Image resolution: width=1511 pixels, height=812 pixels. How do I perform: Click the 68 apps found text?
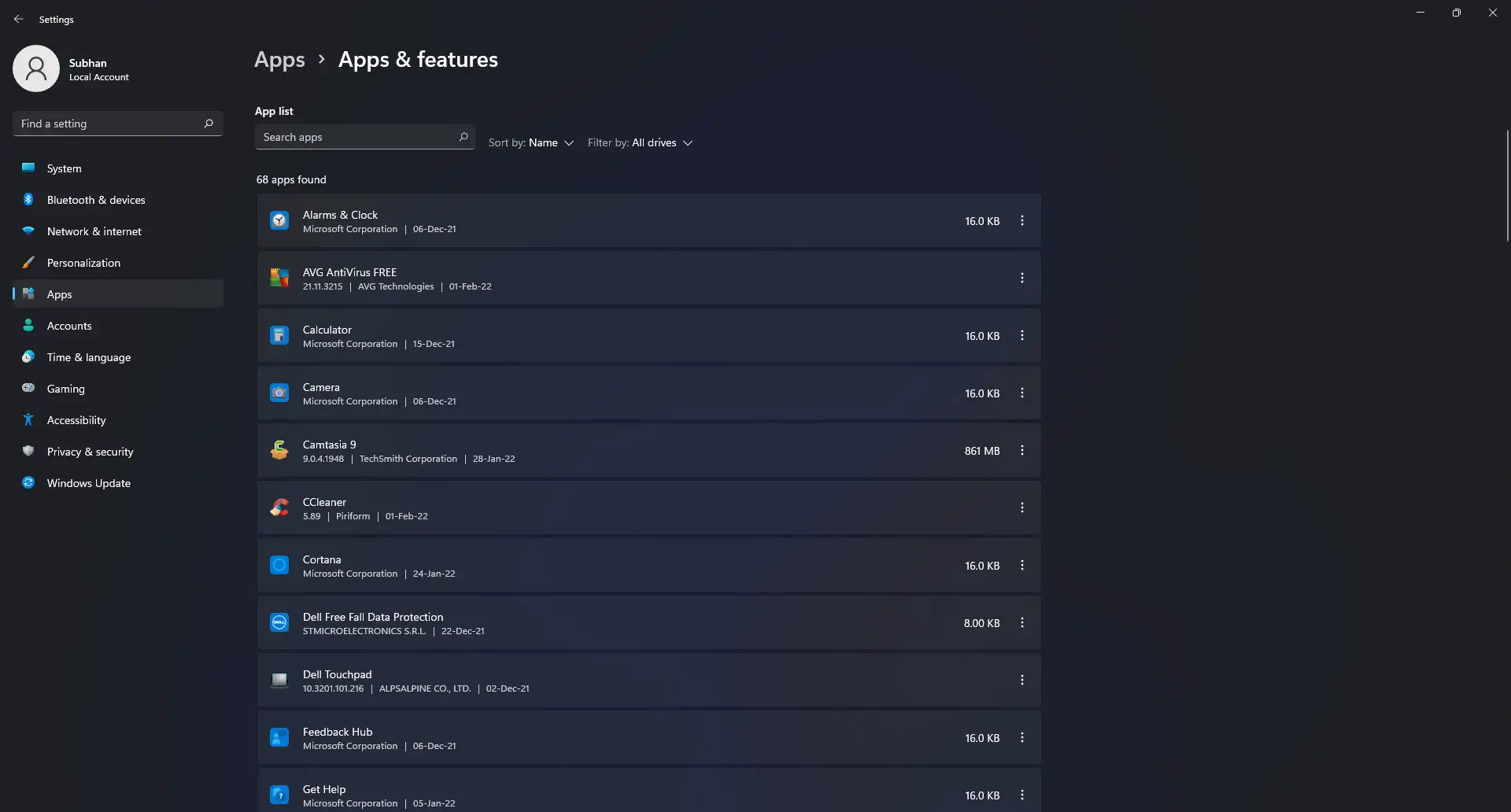click(291, 179)
